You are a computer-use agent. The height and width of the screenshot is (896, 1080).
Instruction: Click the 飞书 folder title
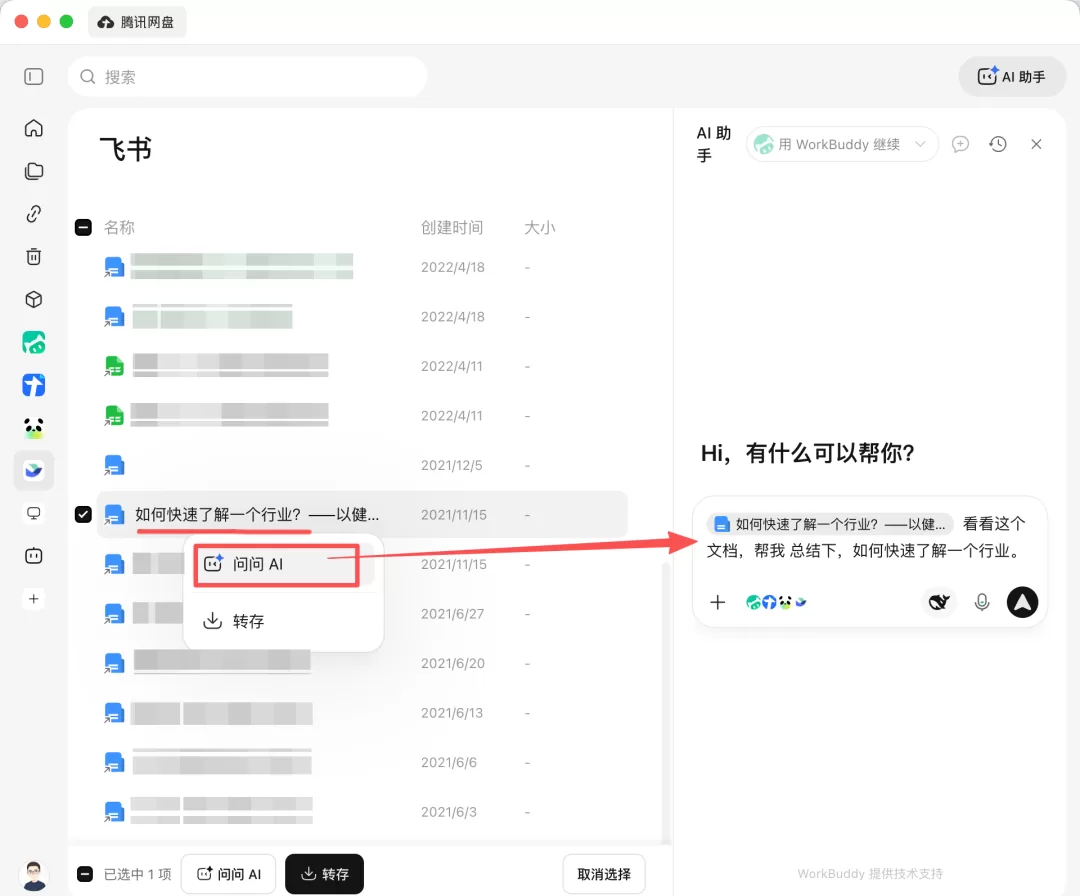pos(125,149)
